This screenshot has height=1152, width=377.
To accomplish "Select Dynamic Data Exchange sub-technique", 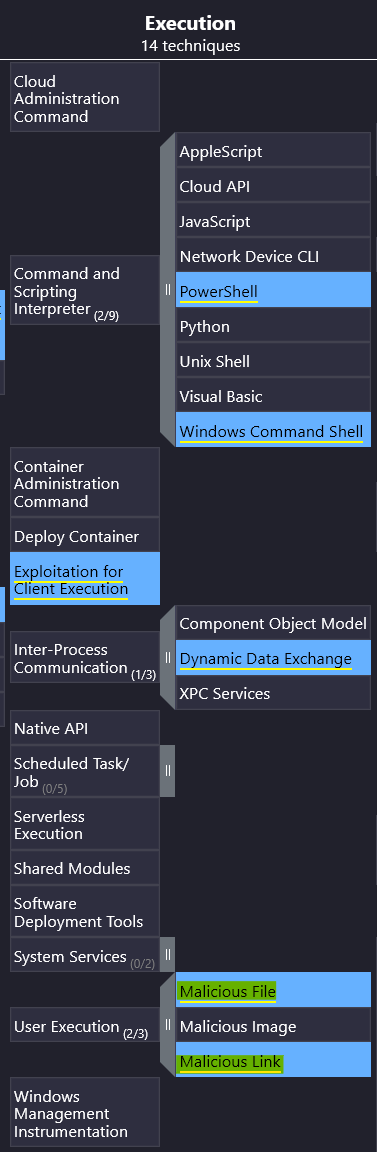I will click(273, 658).
